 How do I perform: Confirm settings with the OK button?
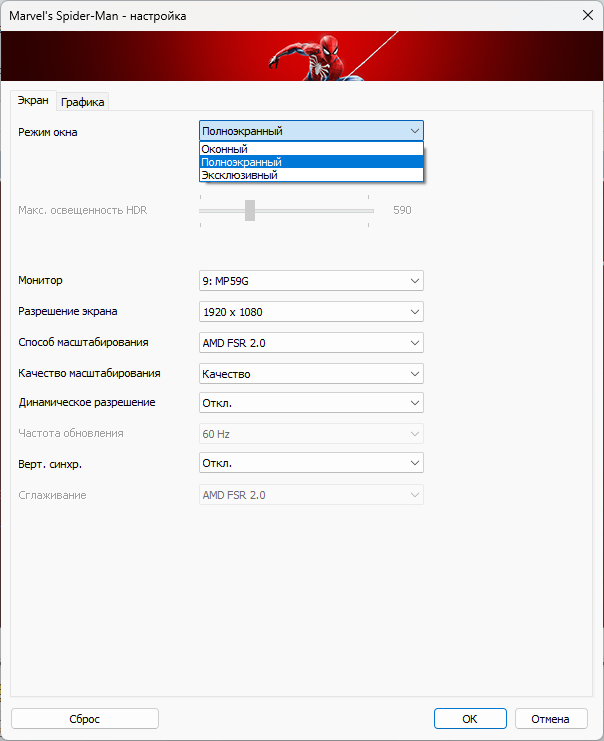tap(470, 719)
